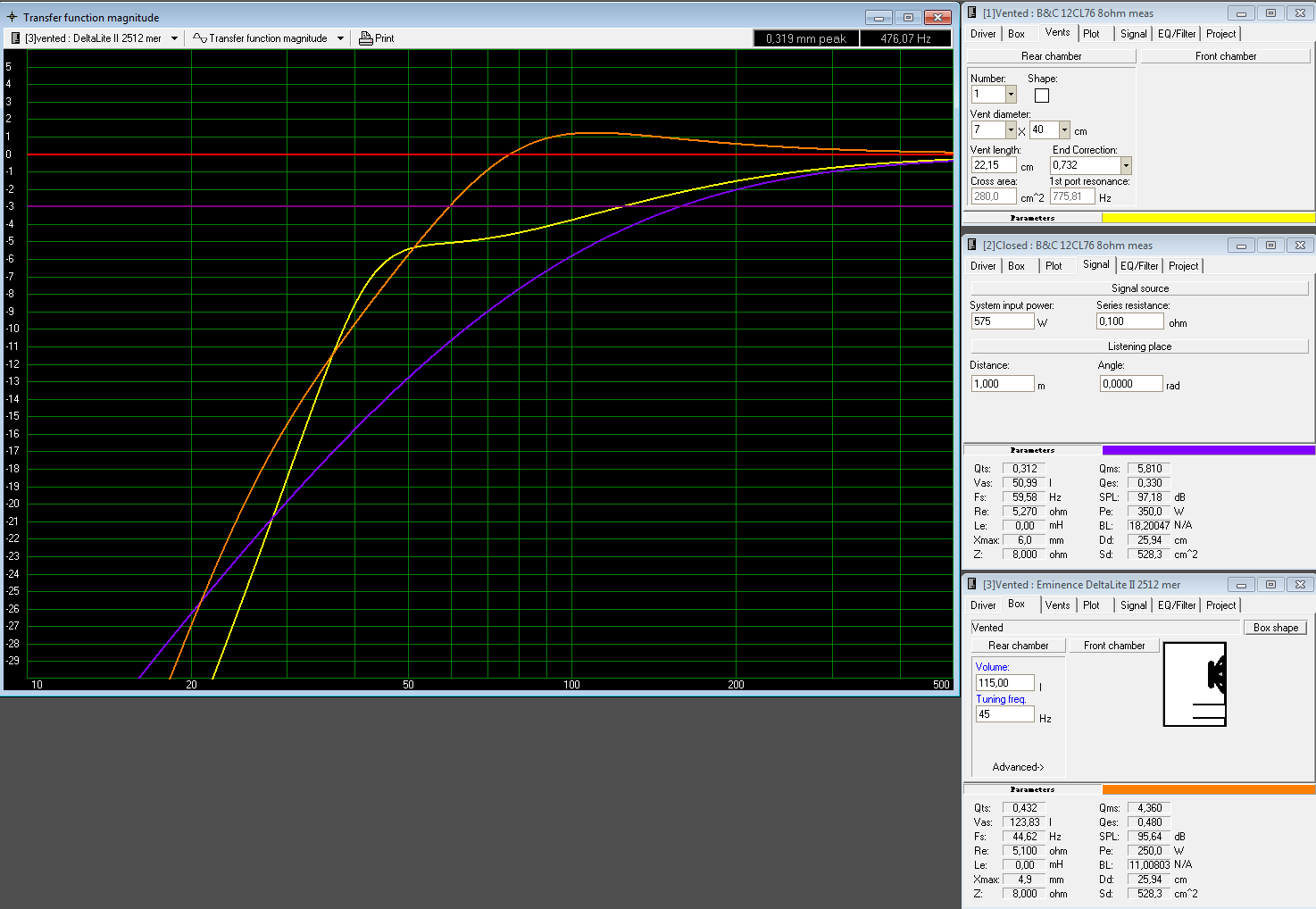This screenshot has height=909, width=1316.
Task: Open the vent Number dropdown
Action: coord(1011,95)
